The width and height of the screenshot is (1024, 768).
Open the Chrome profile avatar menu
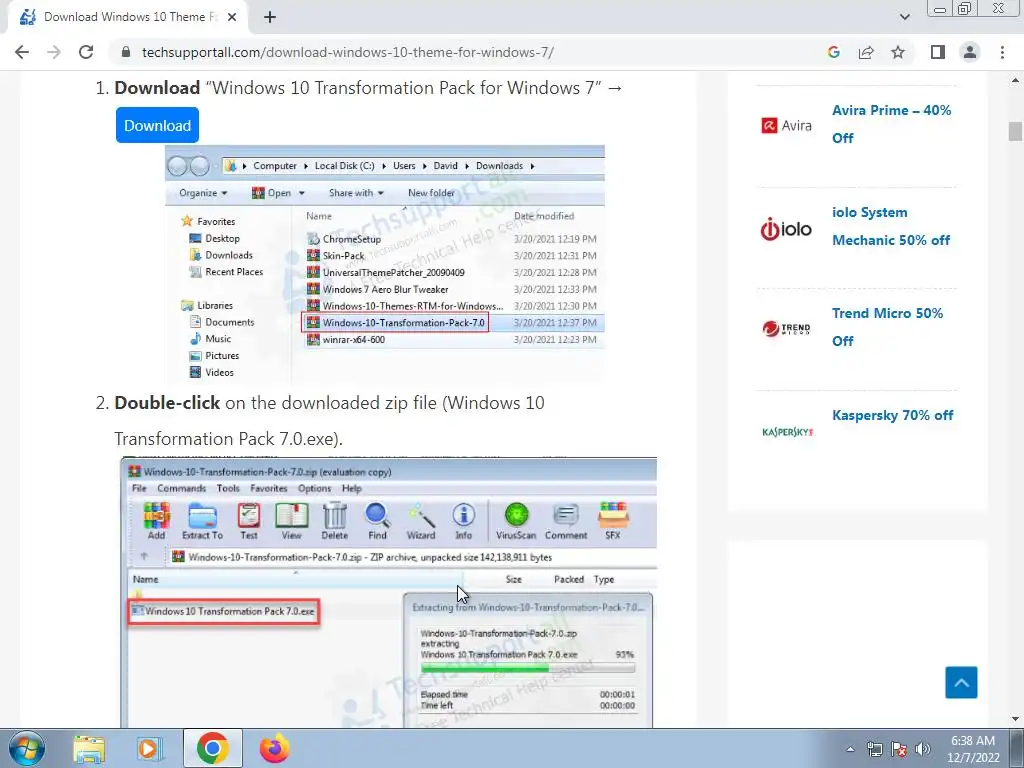(x=970, y=52)
